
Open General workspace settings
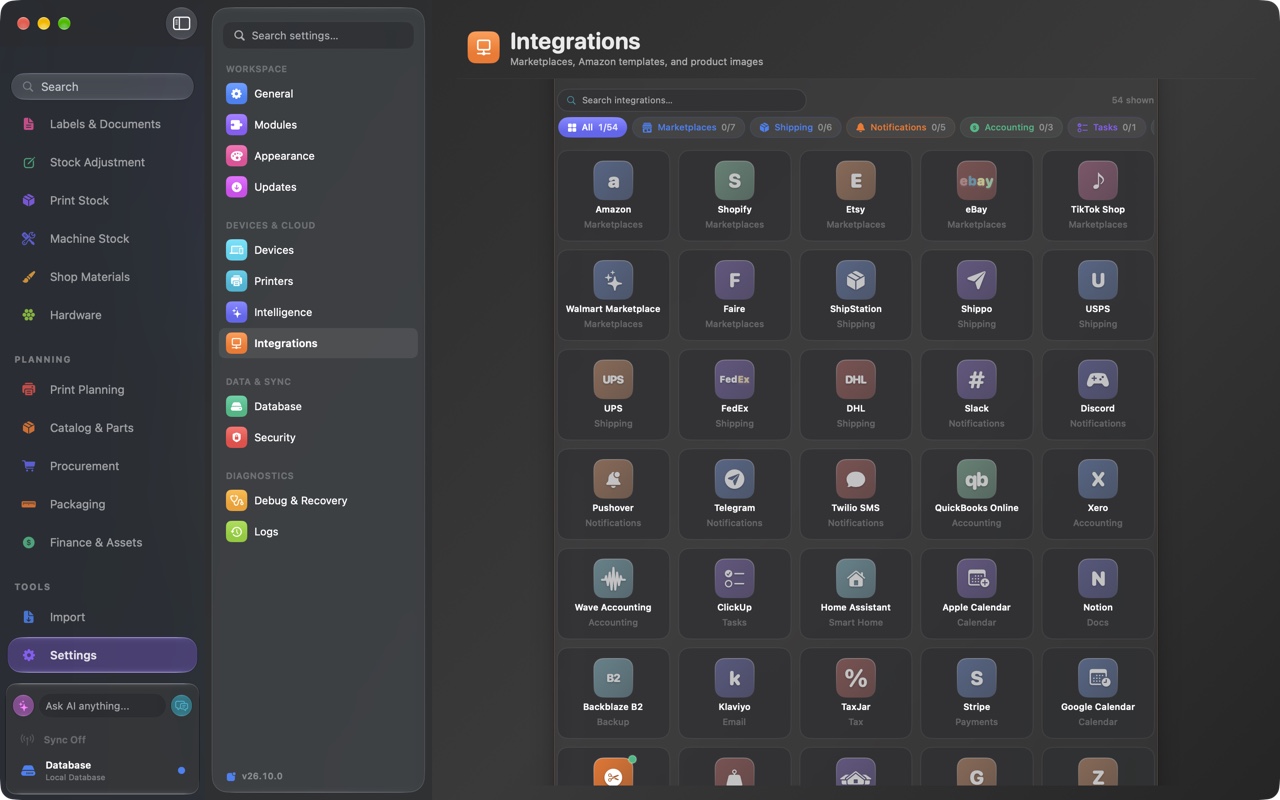coord(318,94)
